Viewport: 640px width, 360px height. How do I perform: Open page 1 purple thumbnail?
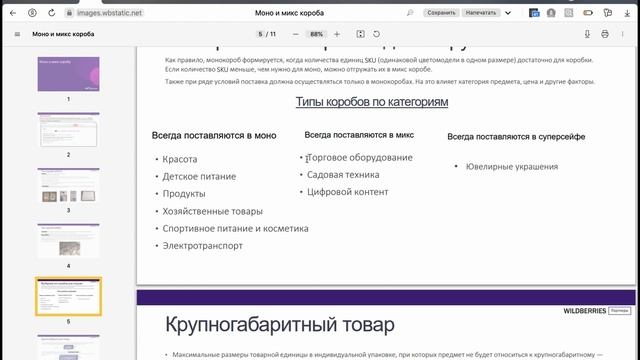(x=69, y=74)
